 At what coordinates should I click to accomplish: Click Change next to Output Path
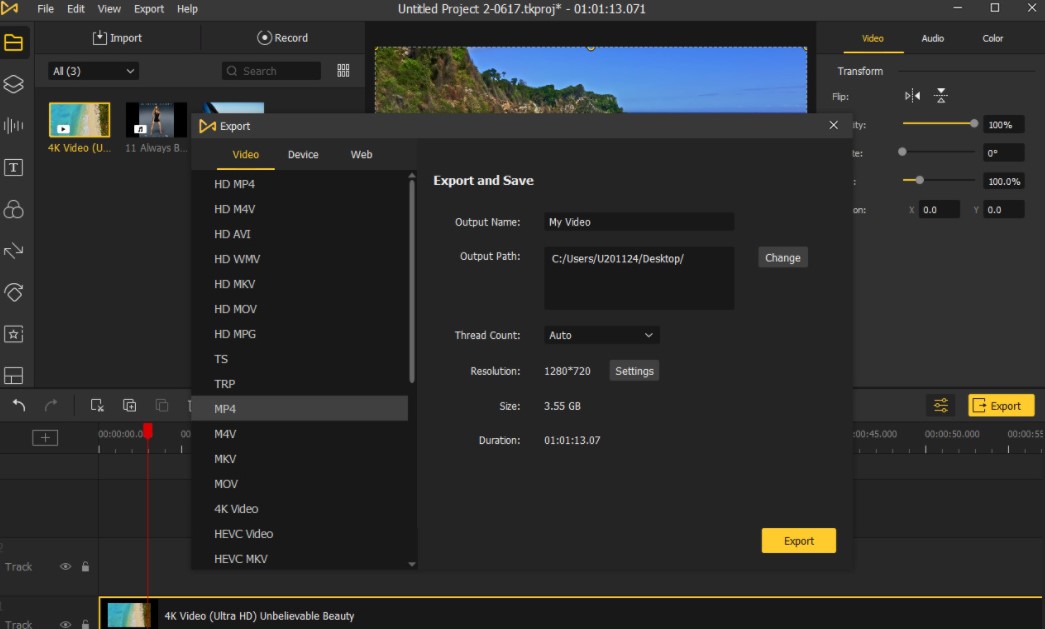point(782,258)
